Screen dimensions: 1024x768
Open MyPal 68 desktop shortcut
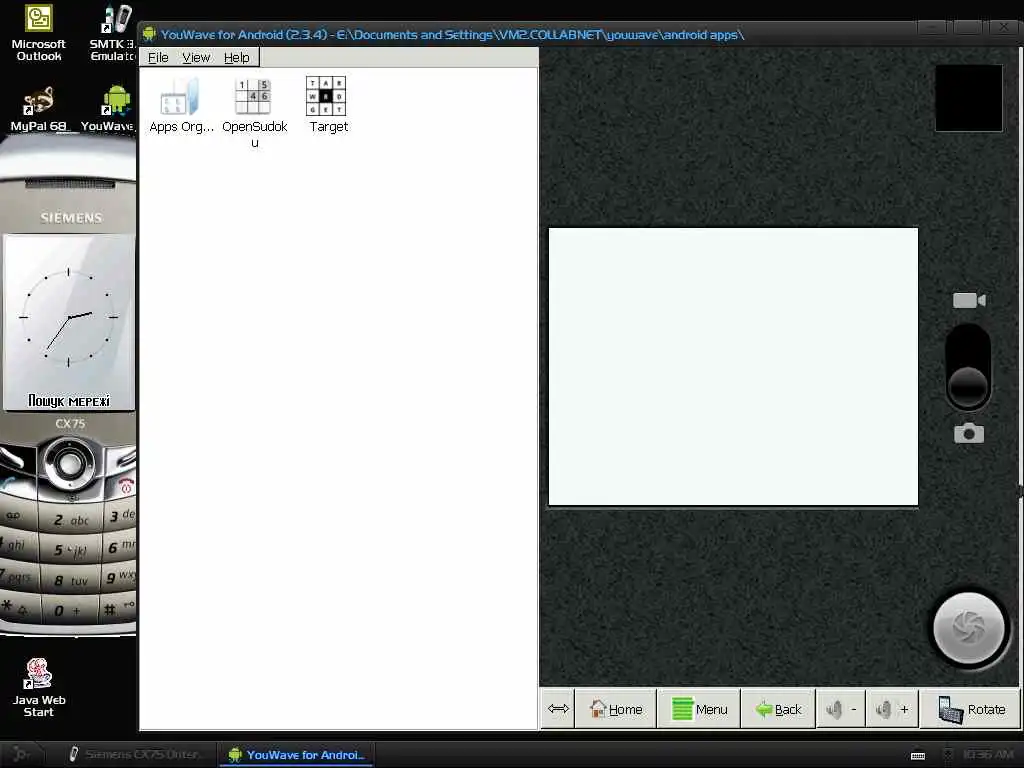(x=39, y=108)
